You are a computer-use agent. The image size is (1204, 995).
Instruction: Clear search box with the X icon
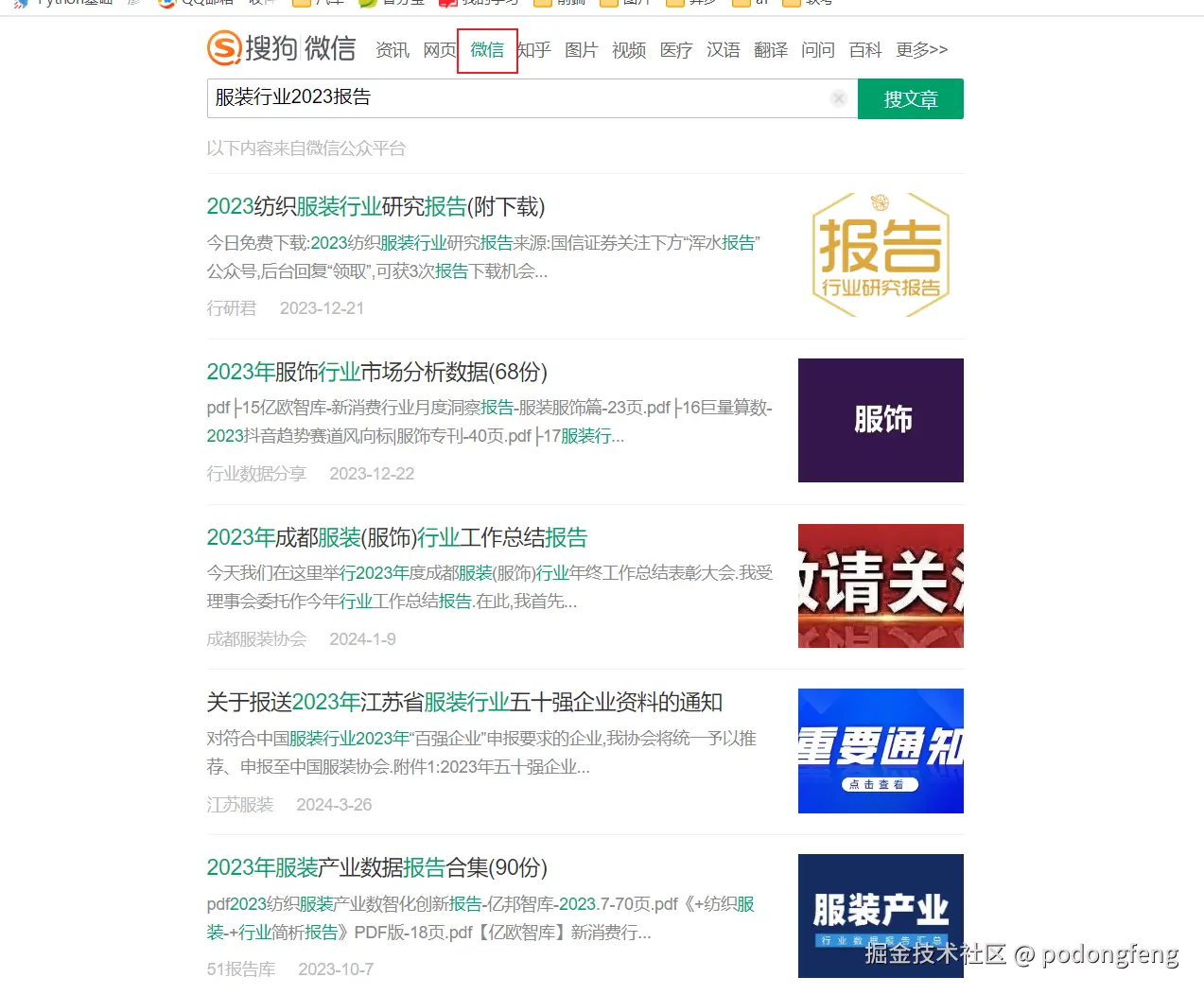pos(838,98)
